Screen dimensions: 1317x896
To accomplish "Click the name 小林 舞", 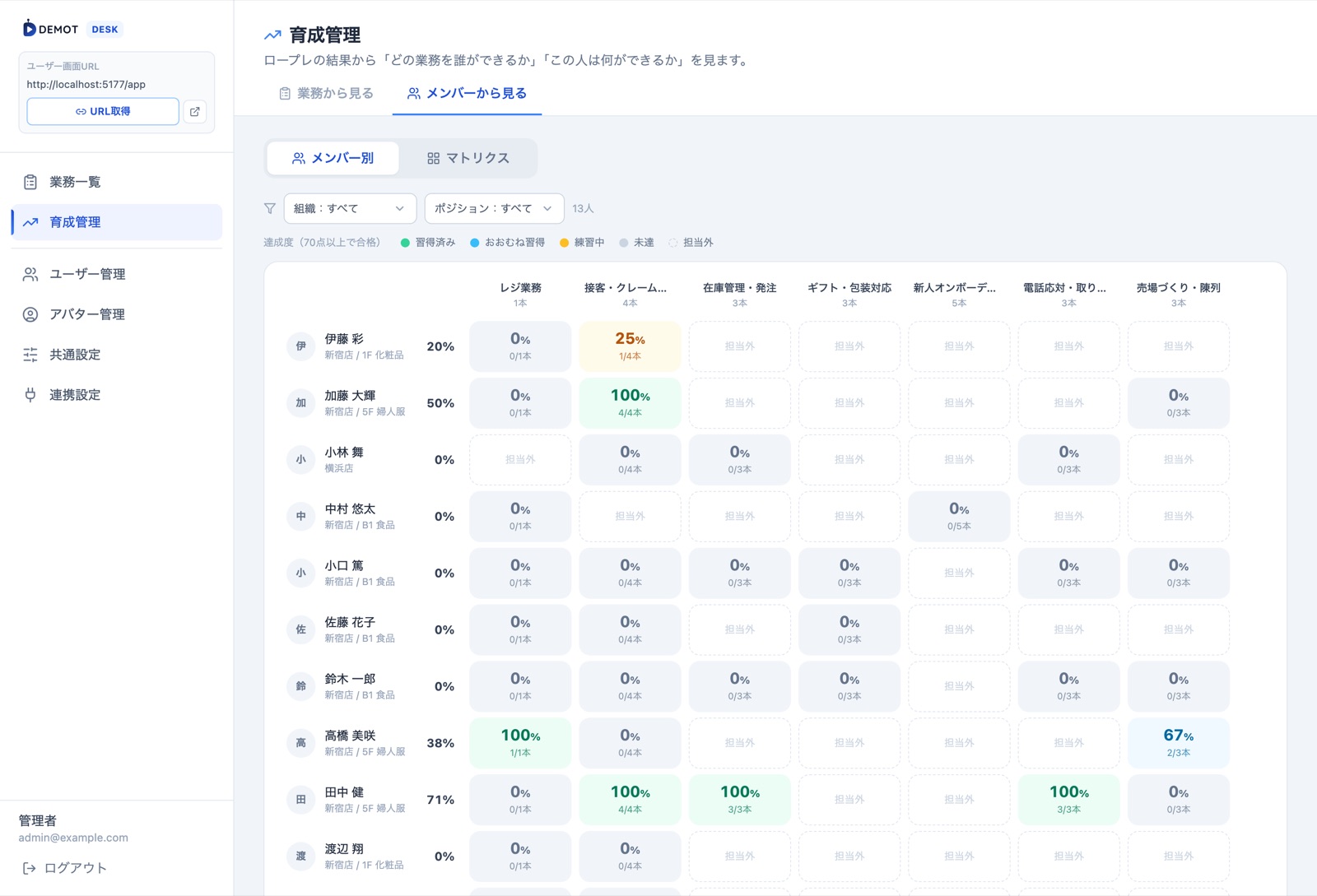I will click(344, 453).
